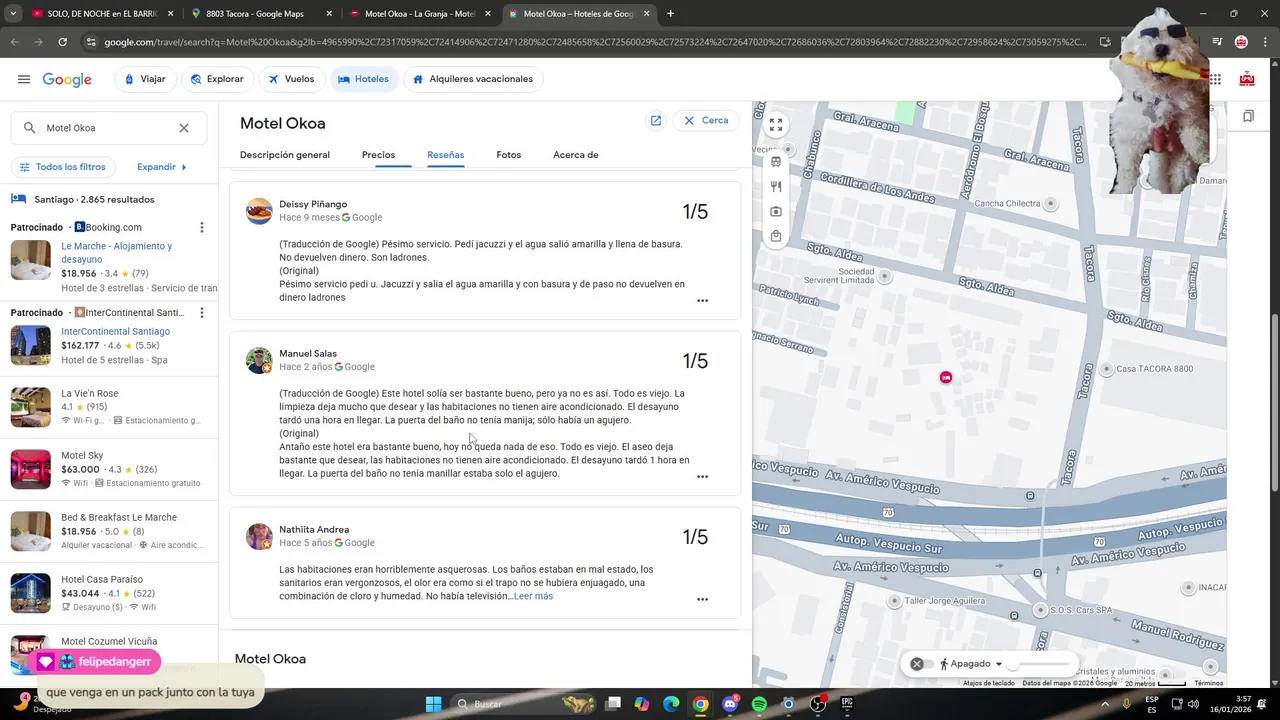Select Motel Sky thumbnail image
1280x720 pixels.
[31, 469]
